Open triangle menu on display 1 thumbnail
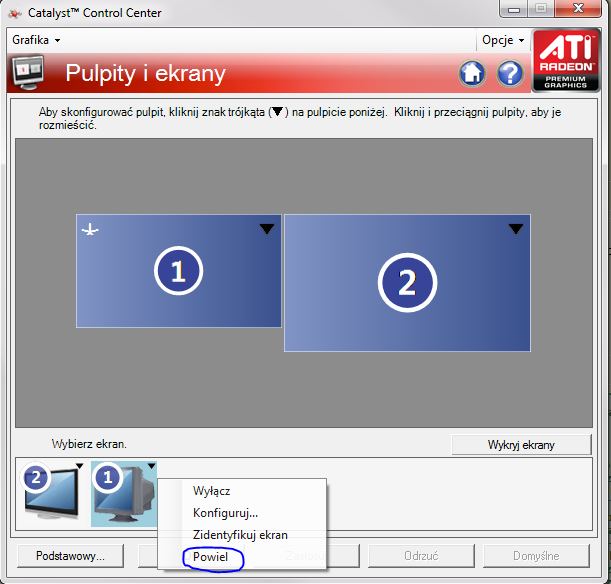611x584 pixels. click(x=152, y=466)
